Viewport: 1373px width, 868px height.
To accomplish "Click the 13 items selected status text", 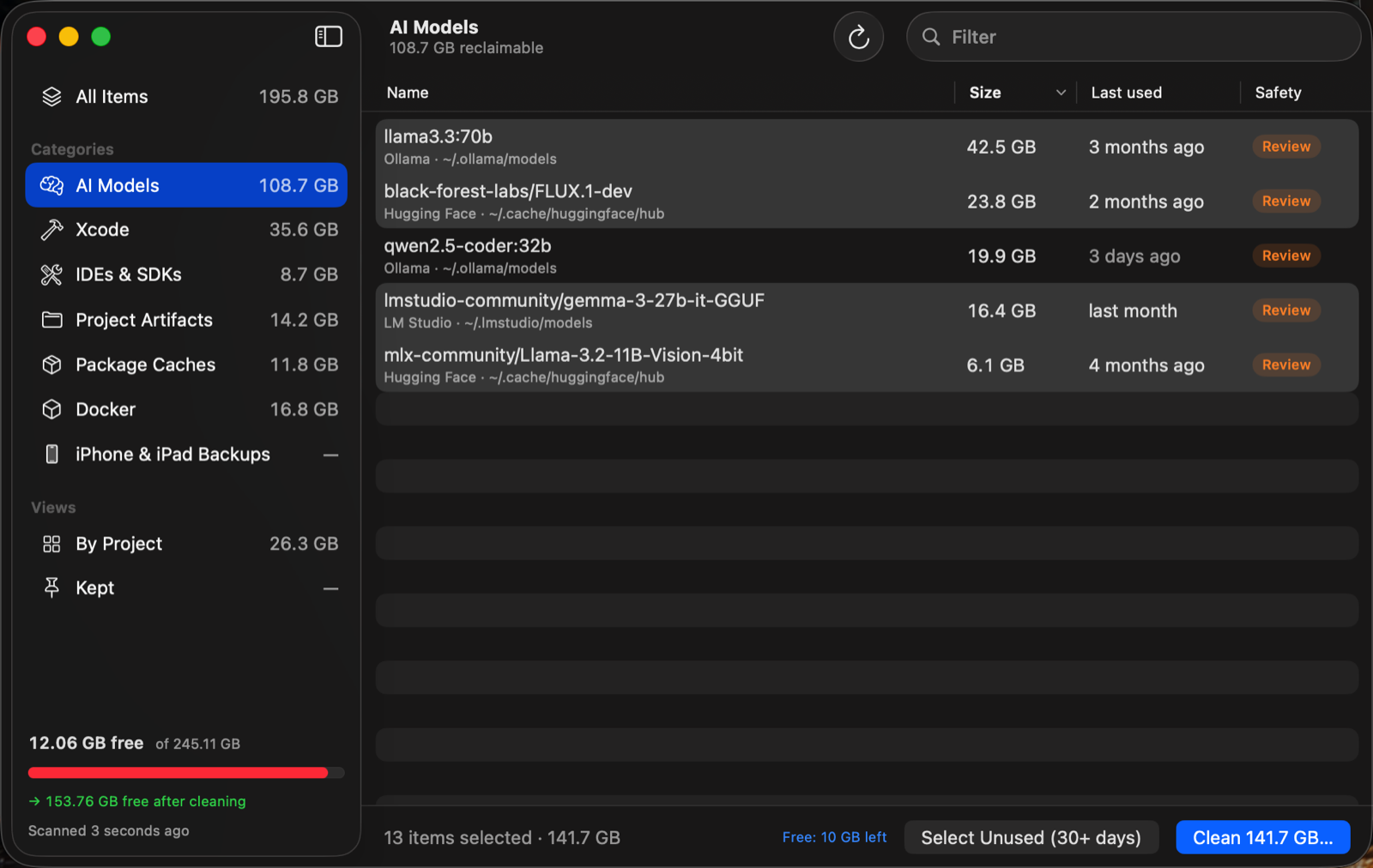I will pos(502,837).
